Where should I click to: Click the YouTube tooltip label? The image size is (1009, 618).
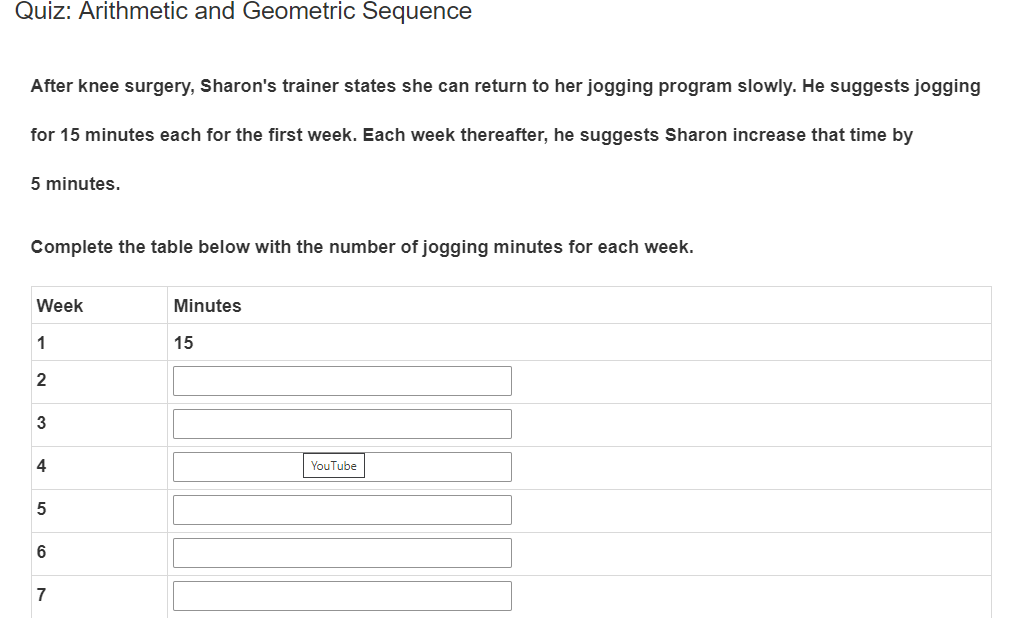coord(334,466)
